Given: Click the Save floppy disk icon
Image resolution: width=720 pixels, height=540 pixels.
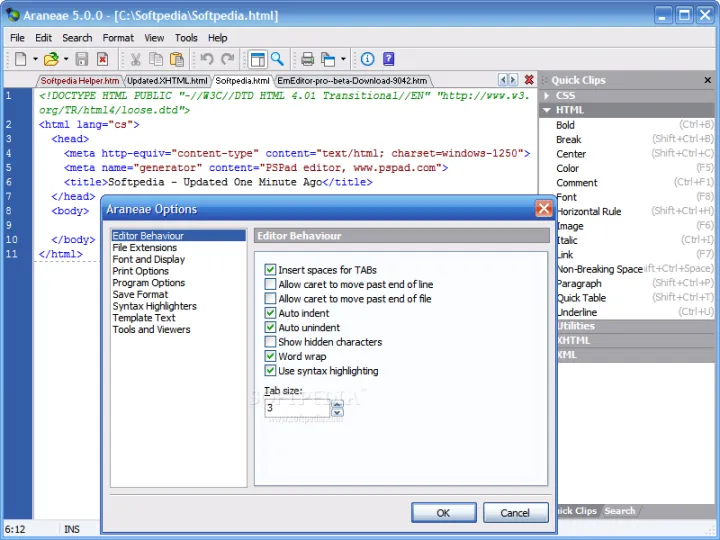Looking at the screenshot, I should pos(82,59).
